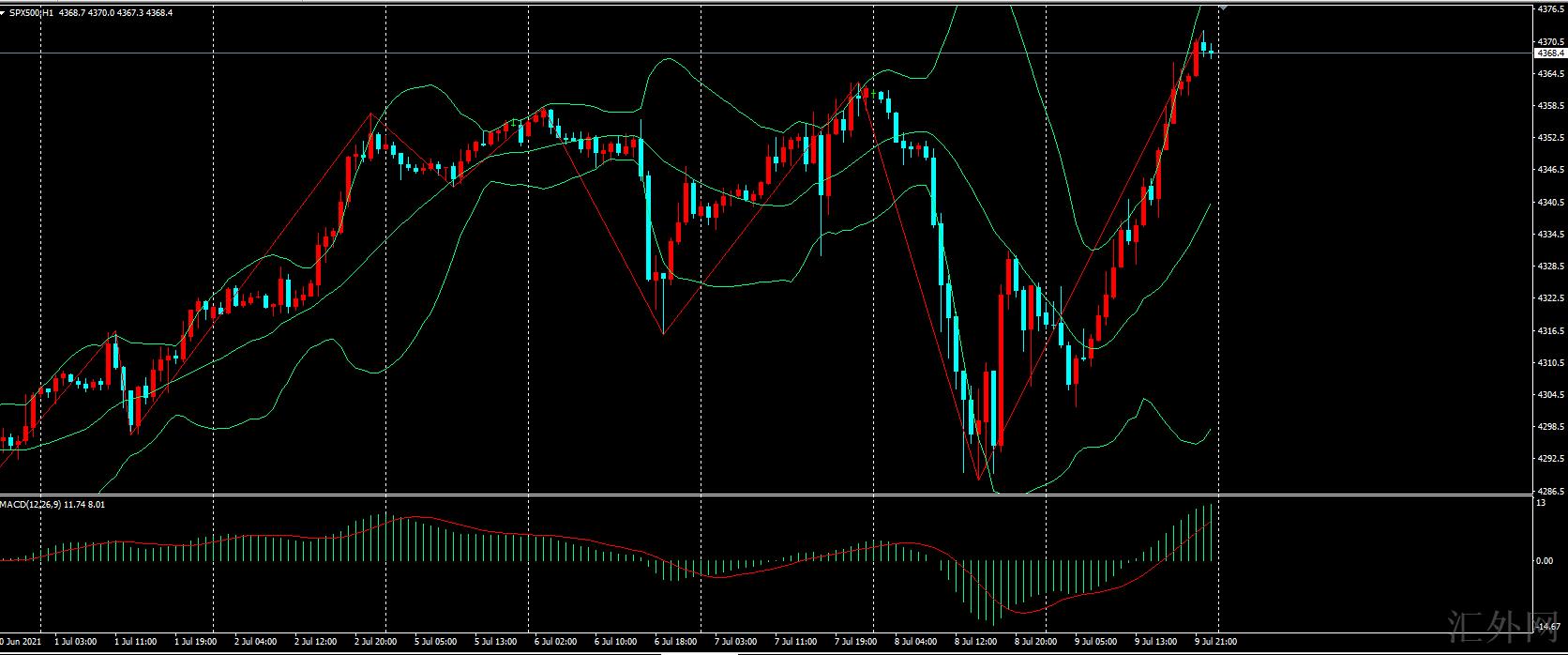
Task: Click the MACD scale value 0.00
Action: [1544, 560]
